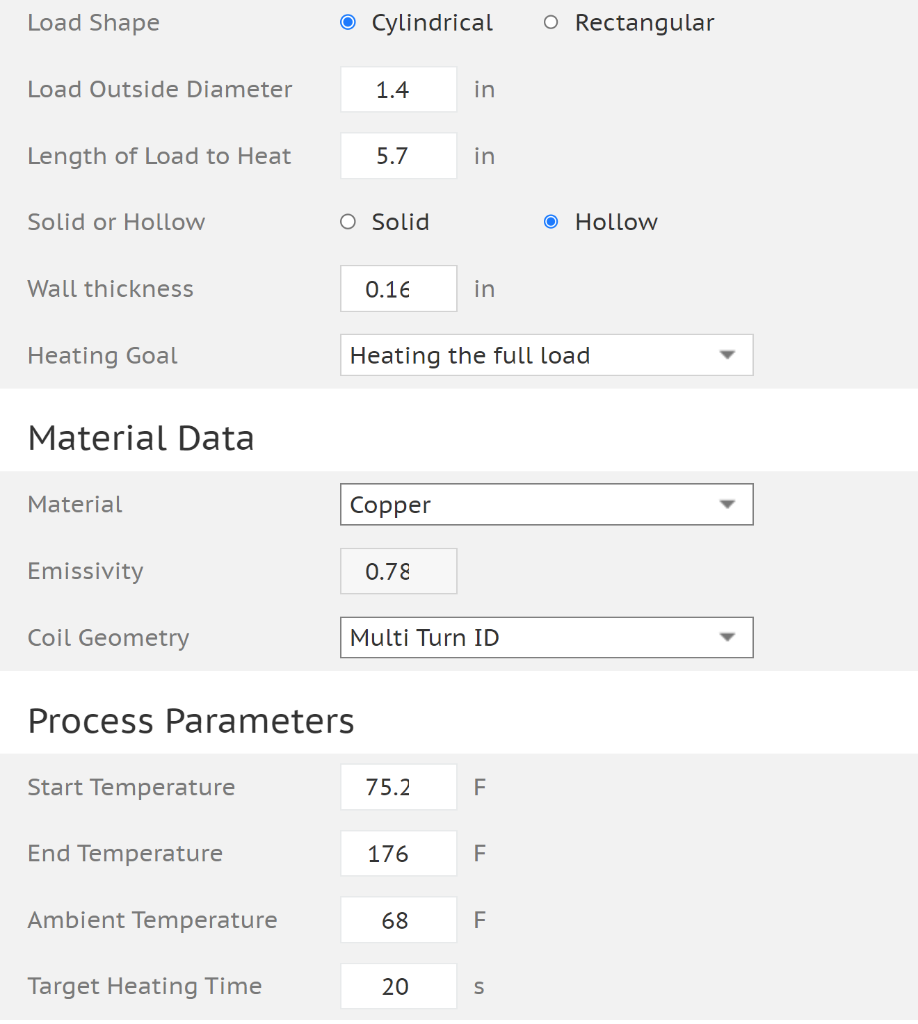Focus the Target Heating Time field
The height and width of the screenshot is (1024, 918).
(398, 987)
